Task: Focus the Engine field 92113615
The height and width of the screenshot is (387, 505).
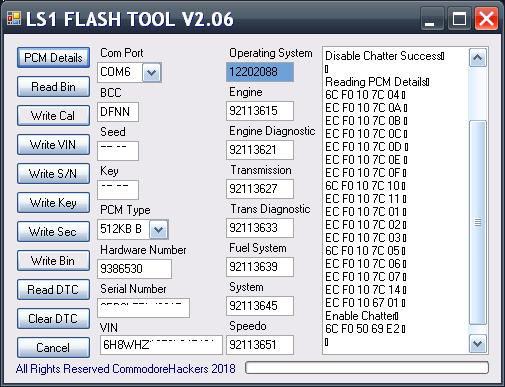Action: coord(260,111)
